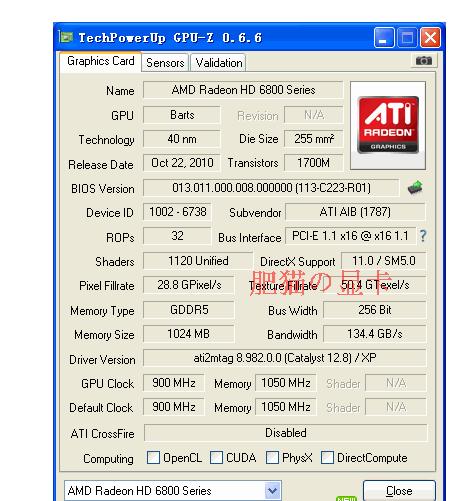
Task: Minimize the GPU-Z window
Action: (384, 37)
